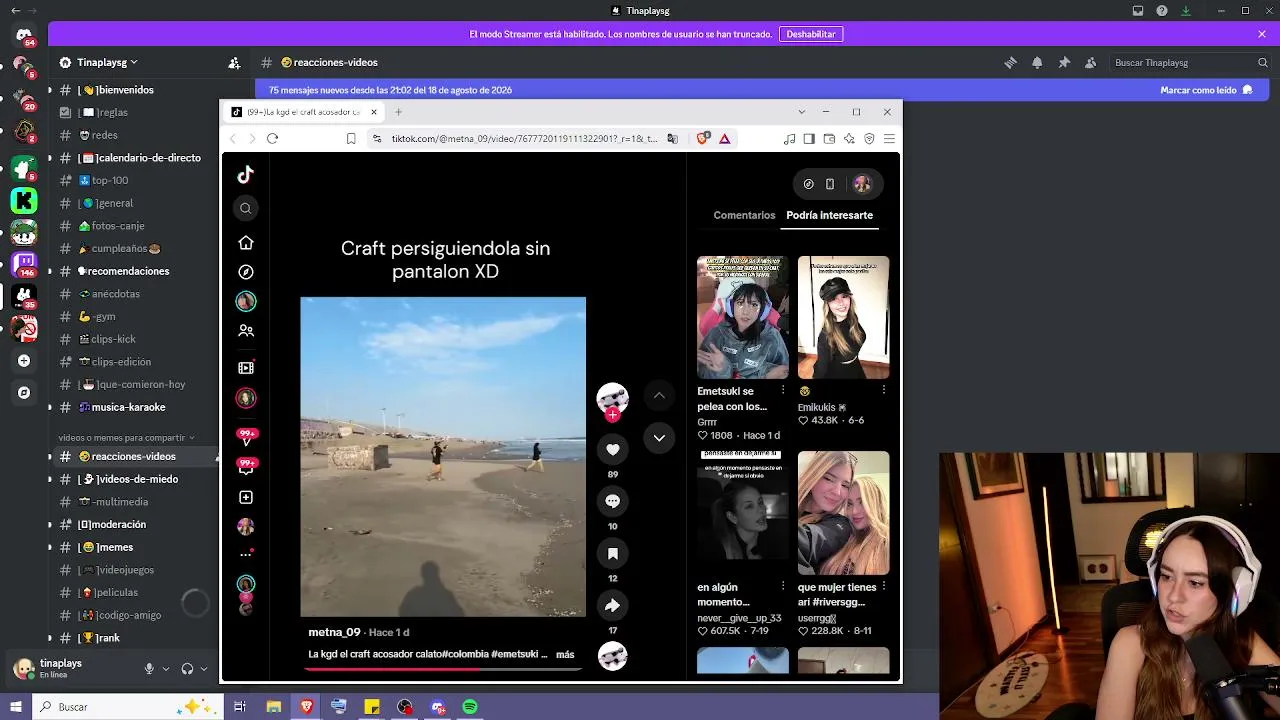Open headphone output options chevron
The width and height of the screenshot is (1280, 720).
[x=204, y=669]
